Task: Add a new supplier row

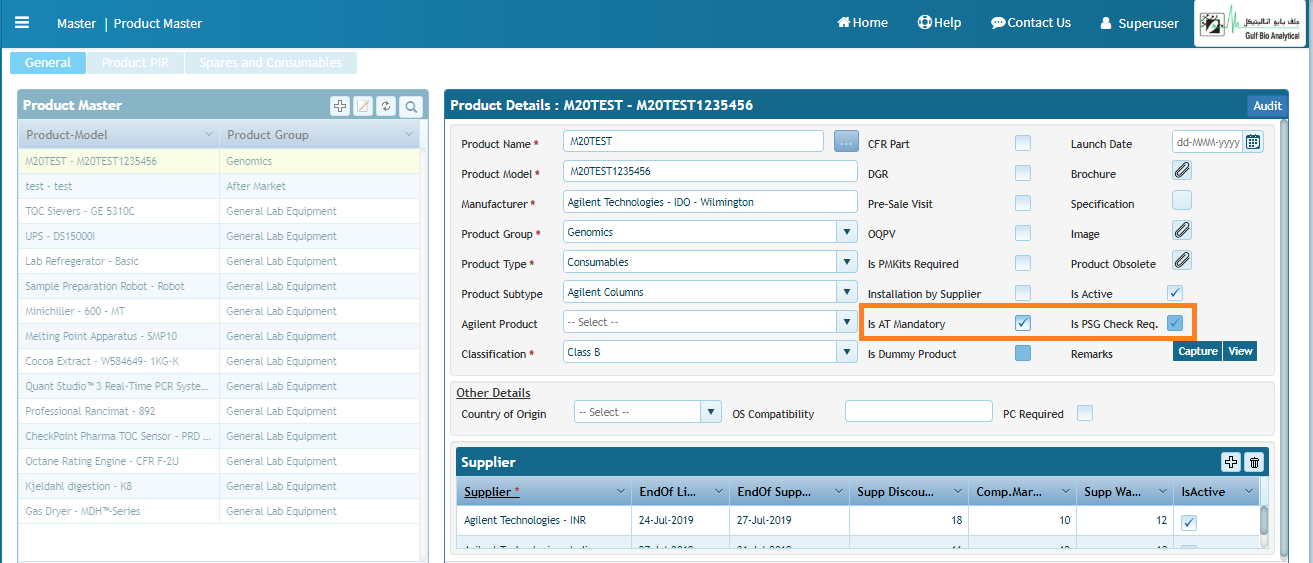Action: pyautogui.click(x=1231, y=462)
